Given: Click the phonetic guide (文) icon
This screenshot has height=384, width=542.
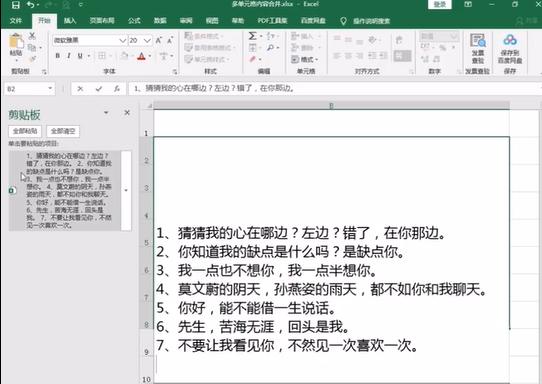Looking at the screenshot, I should 163,56.
